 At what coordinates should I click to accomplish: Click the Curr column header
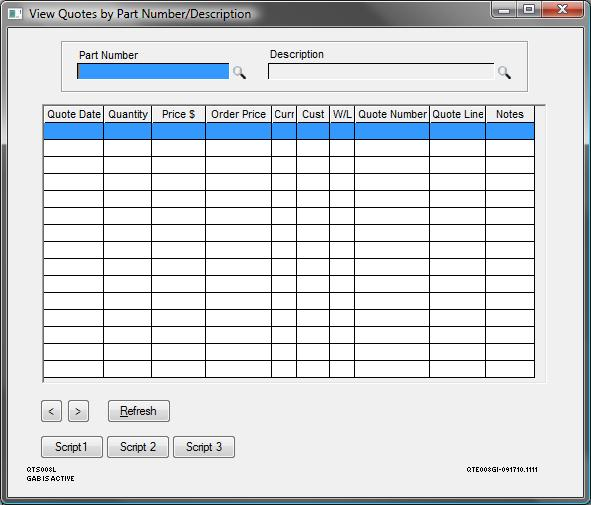[284, 114]
